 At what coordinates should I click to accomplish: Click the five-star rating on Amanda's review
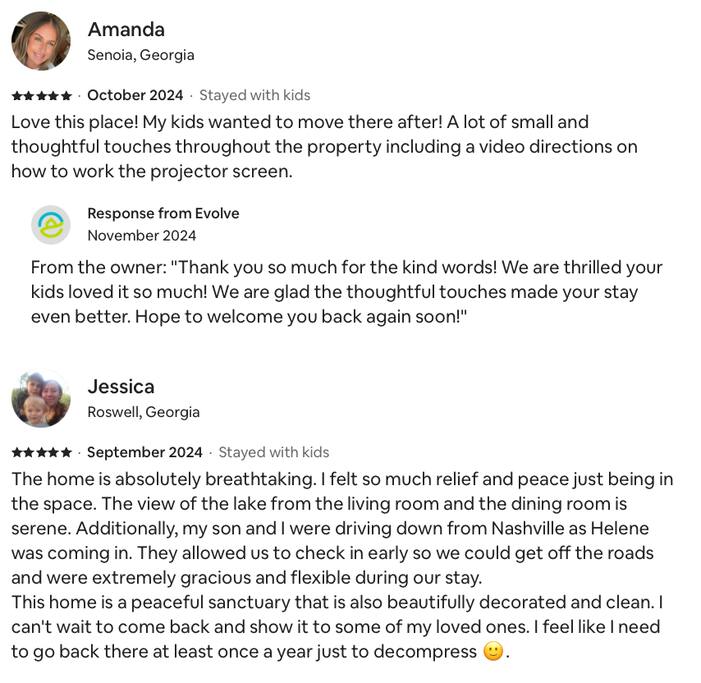click(x=41, y=96)
